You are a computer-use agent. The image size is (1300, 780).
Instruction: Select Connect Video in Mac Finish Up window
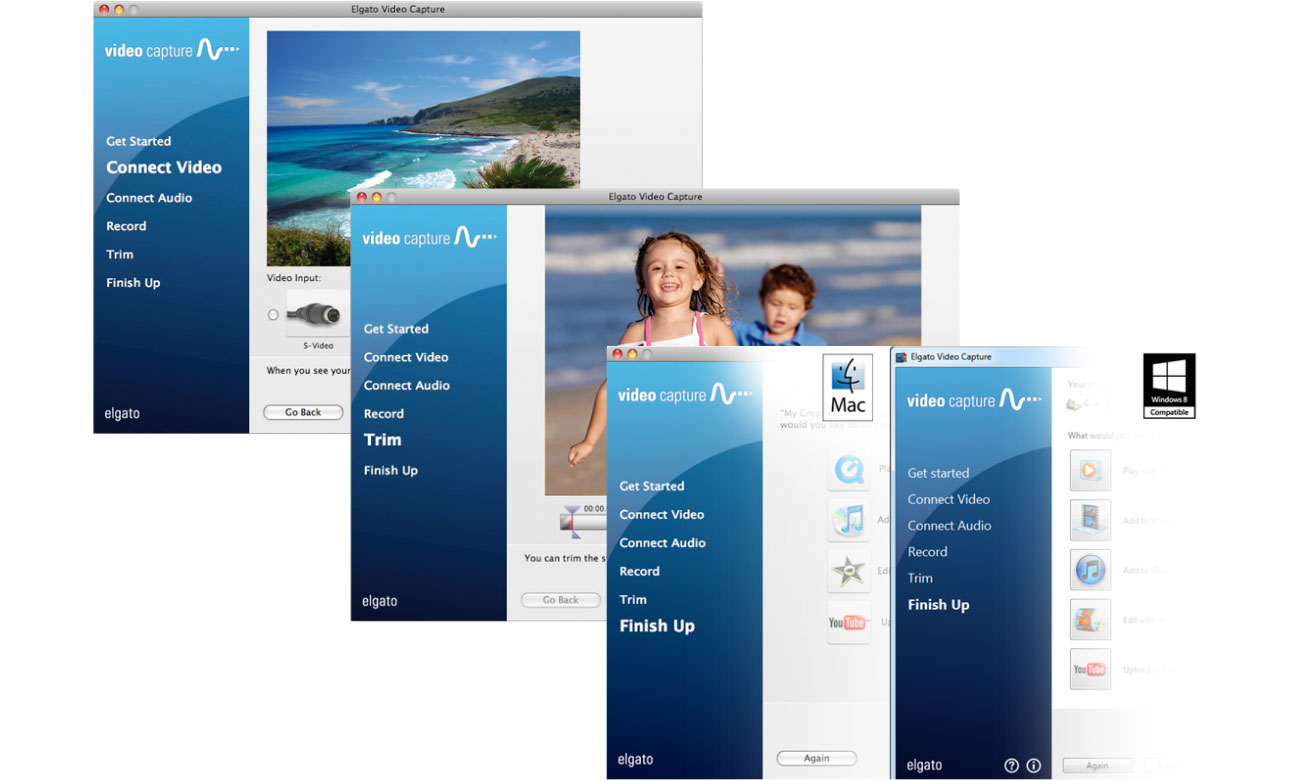pyautogui.click(x=662, y=514)
